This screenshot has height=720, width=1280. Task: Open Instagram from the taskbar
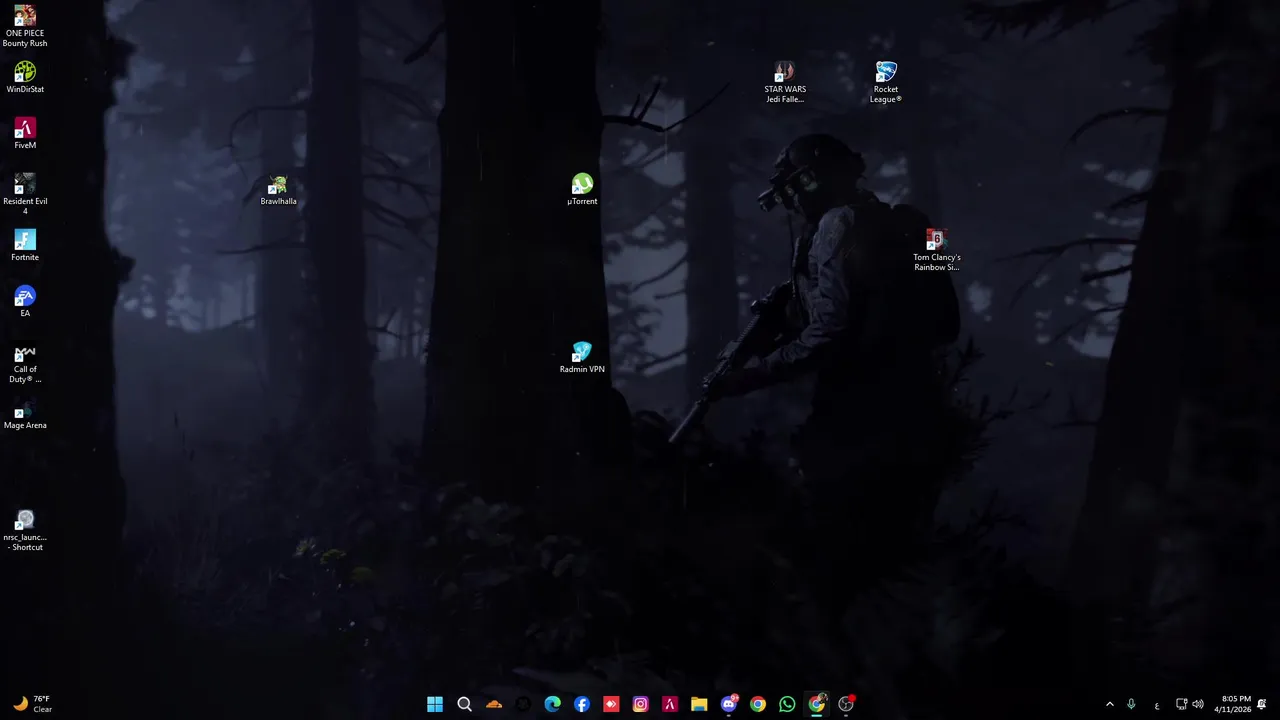tap(640, 704)
